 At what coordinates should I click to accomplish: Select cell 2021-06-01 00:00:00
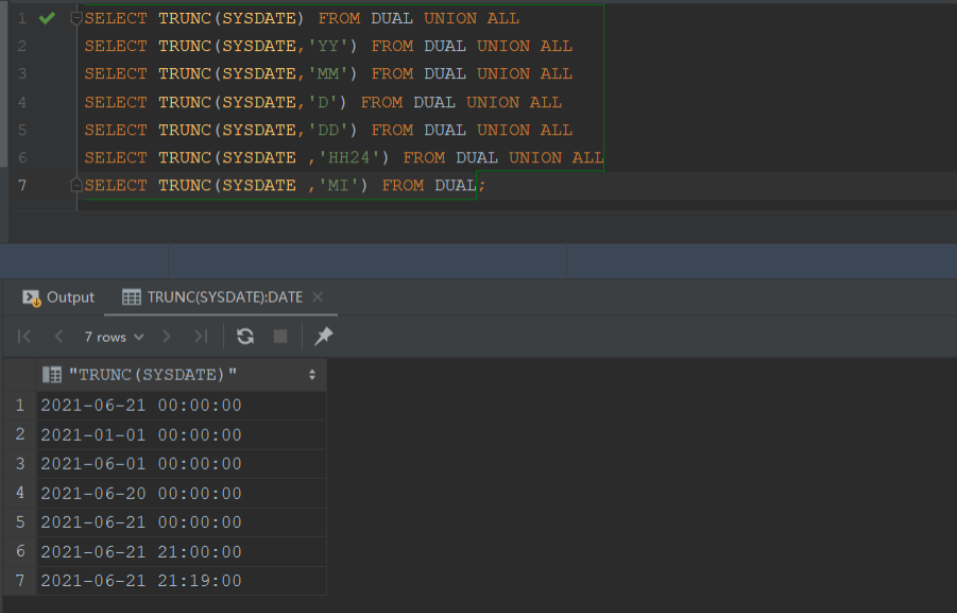[182, 464]
